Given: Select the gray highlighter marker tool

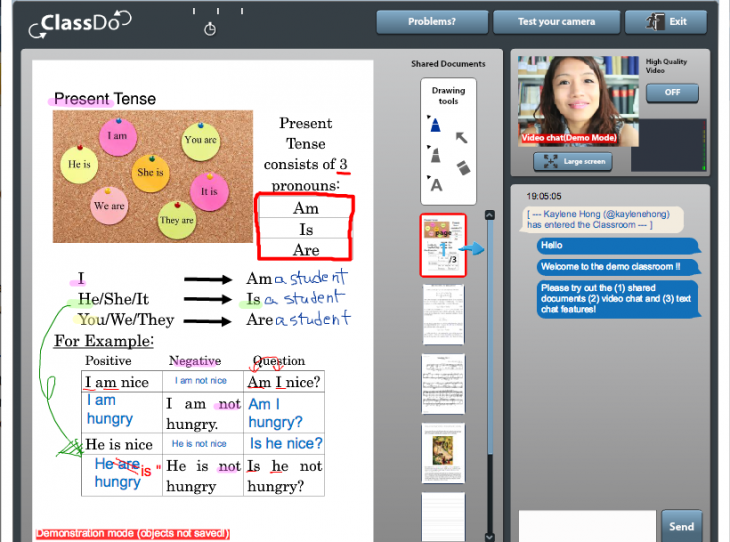Looking at the screenshot, I should [x=435, y=155].
